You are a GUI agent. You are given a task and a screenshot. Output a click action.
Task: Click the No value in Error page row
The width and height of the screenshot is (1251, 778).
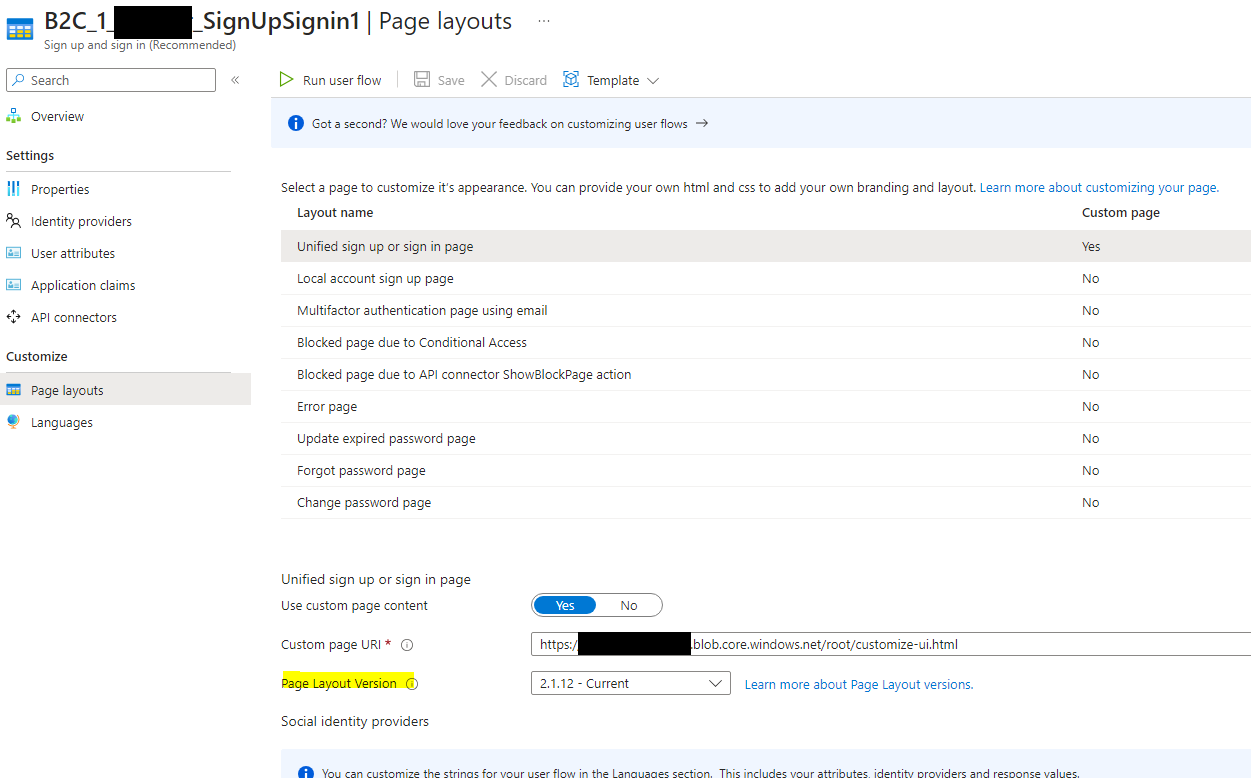point(1091,407)
